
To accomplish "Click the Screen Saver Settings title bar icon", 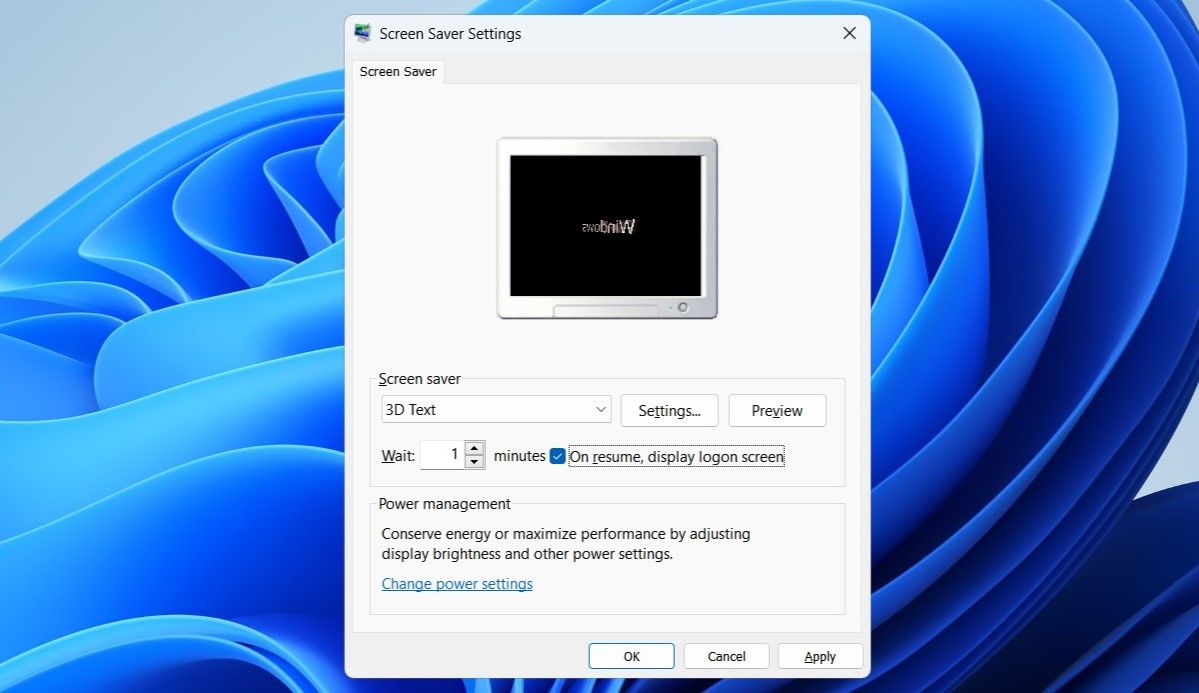I will (361, 33).
